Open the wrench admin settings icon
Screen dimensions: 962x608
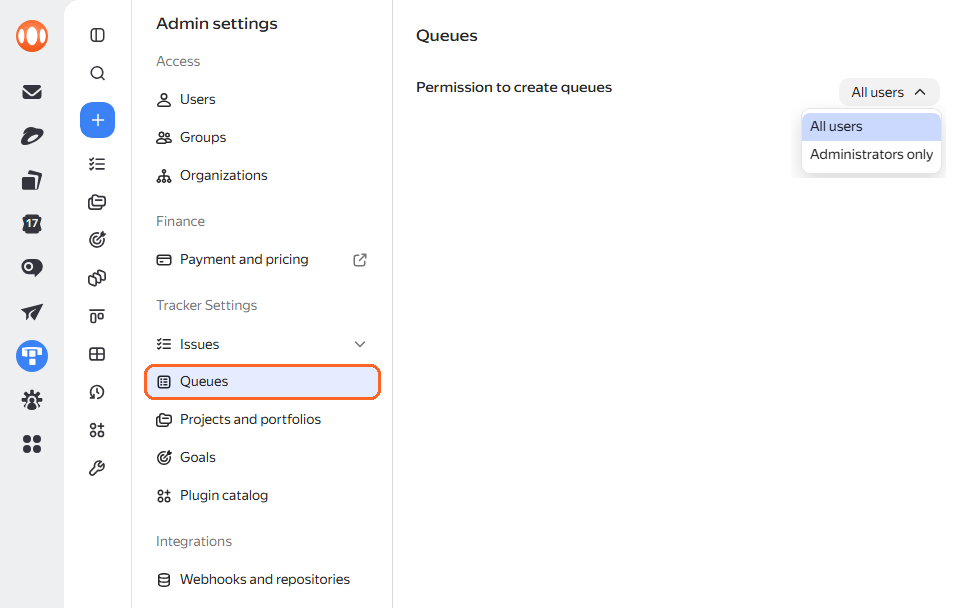97,469
